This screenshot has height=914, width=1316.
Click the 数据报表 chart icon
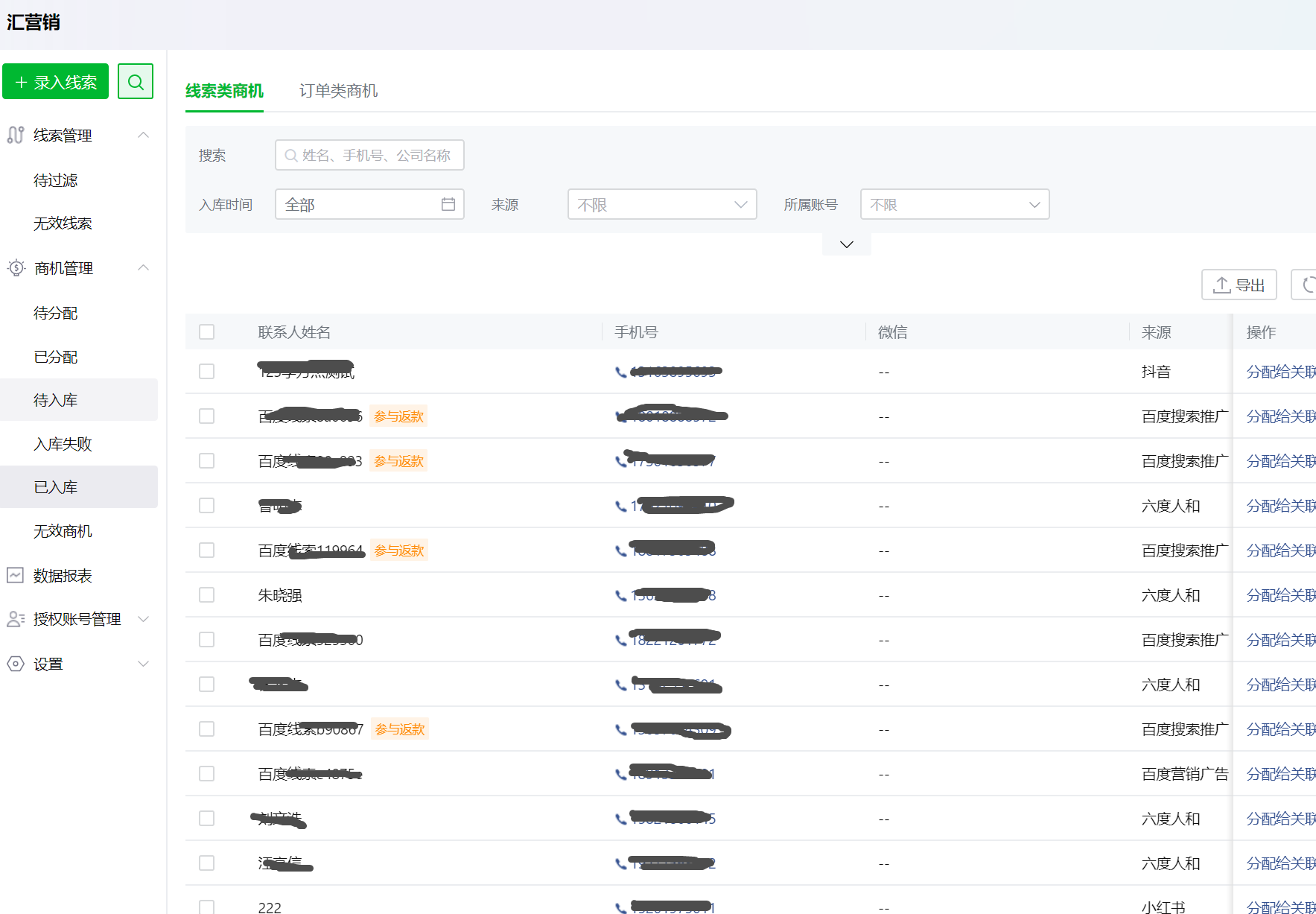pos(16,575)
